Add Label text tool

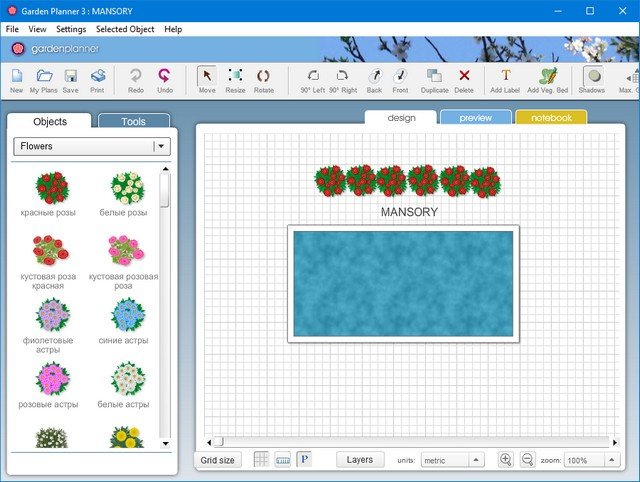pyautogui.click(x=505, y=81)
